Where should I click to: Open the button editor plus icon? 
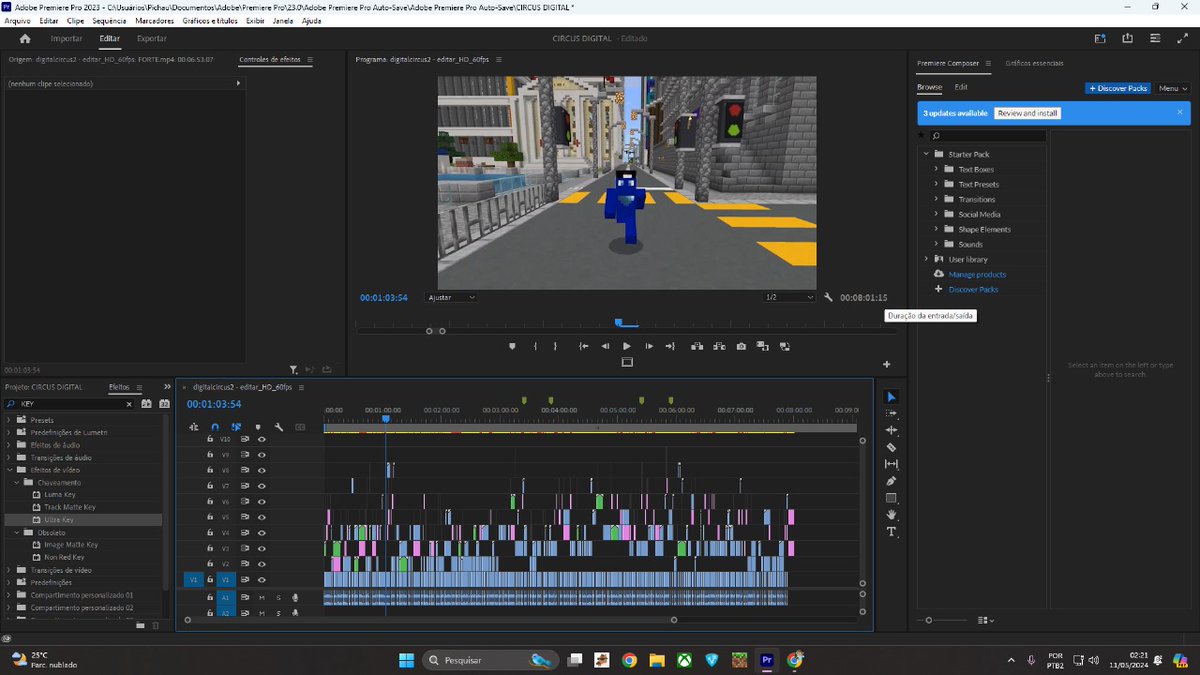tap(886, 364)
